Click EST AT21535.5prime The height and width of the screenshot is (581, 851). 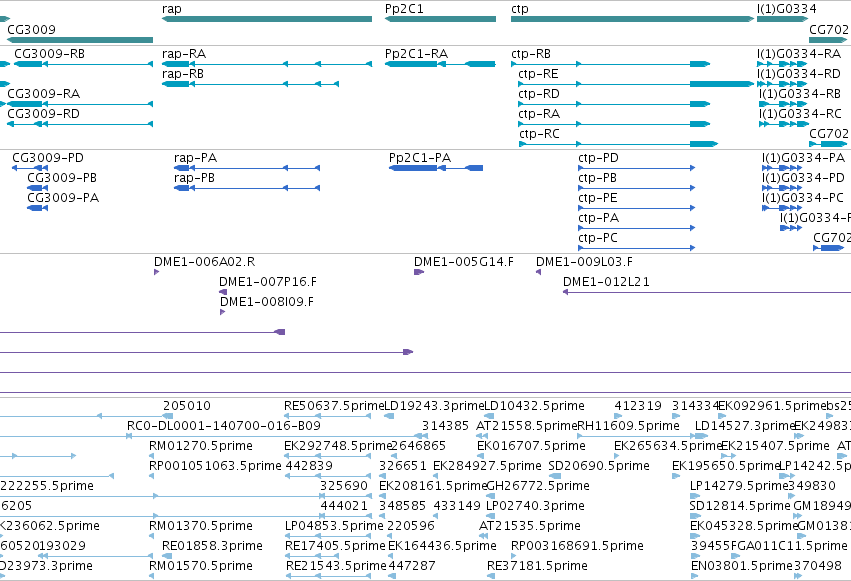pyautogui.click(x=530, y=526)
